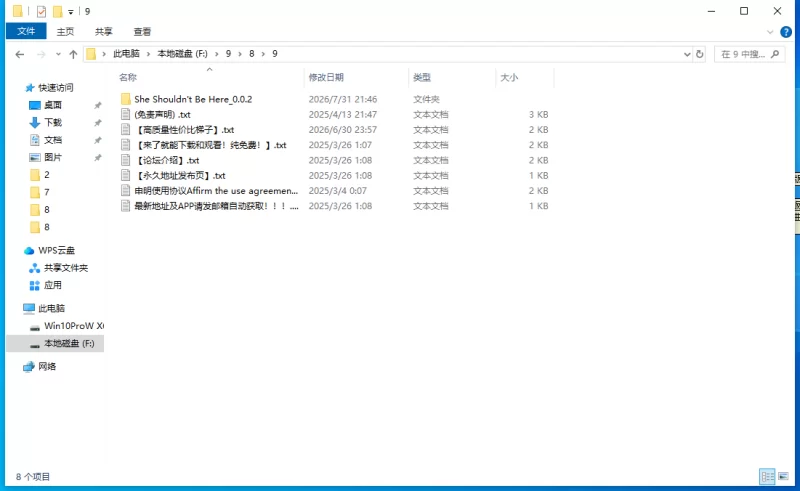
Task: Open recent locations dropdown arrow
Action: tap(58, 54)
